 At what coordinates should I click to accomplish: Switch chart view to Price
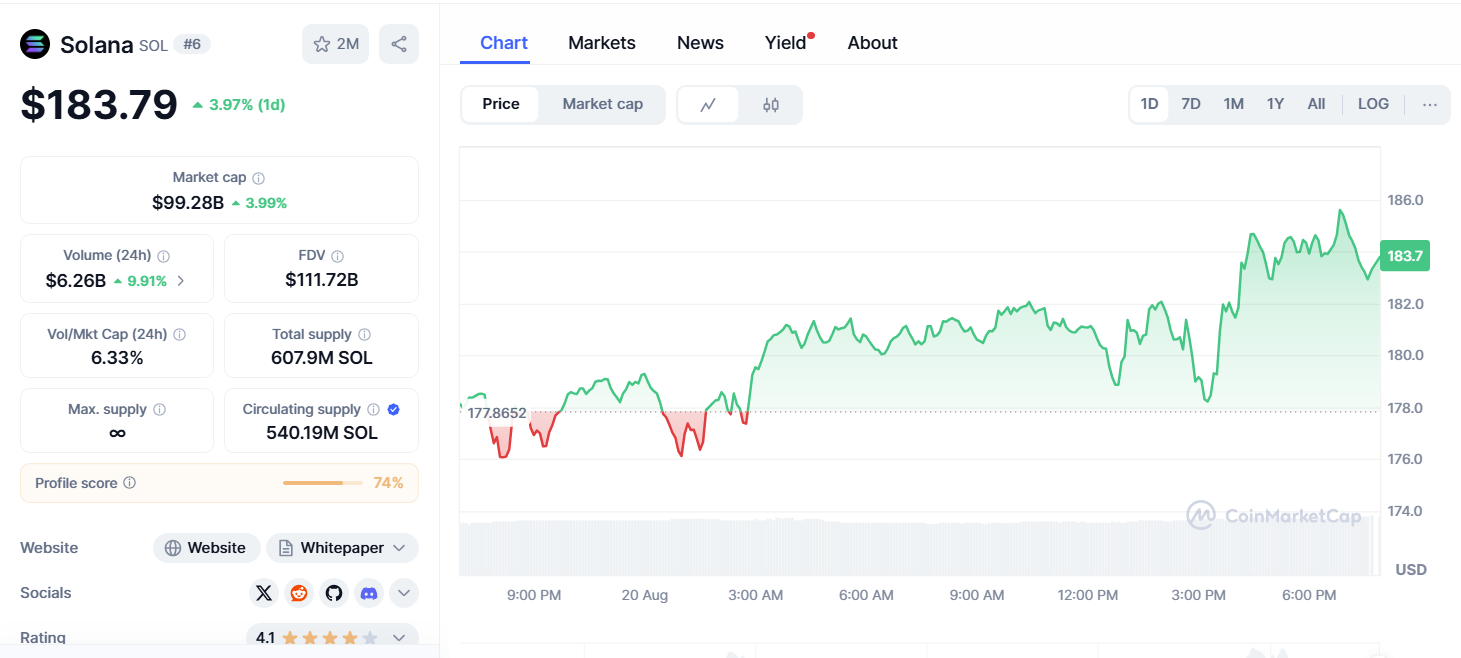(x=500, y=103)
